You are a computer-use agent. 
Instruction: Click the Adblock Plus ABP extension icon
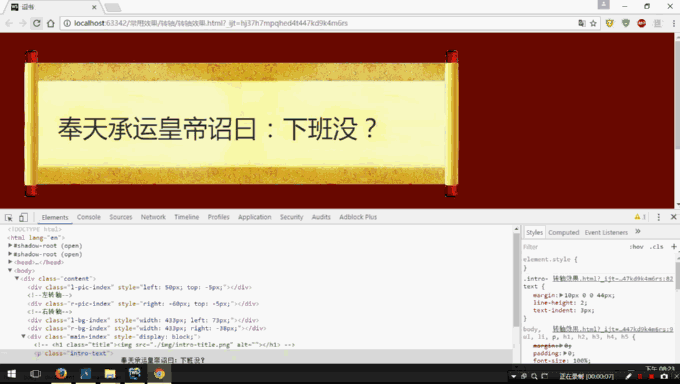coord(641,23)
